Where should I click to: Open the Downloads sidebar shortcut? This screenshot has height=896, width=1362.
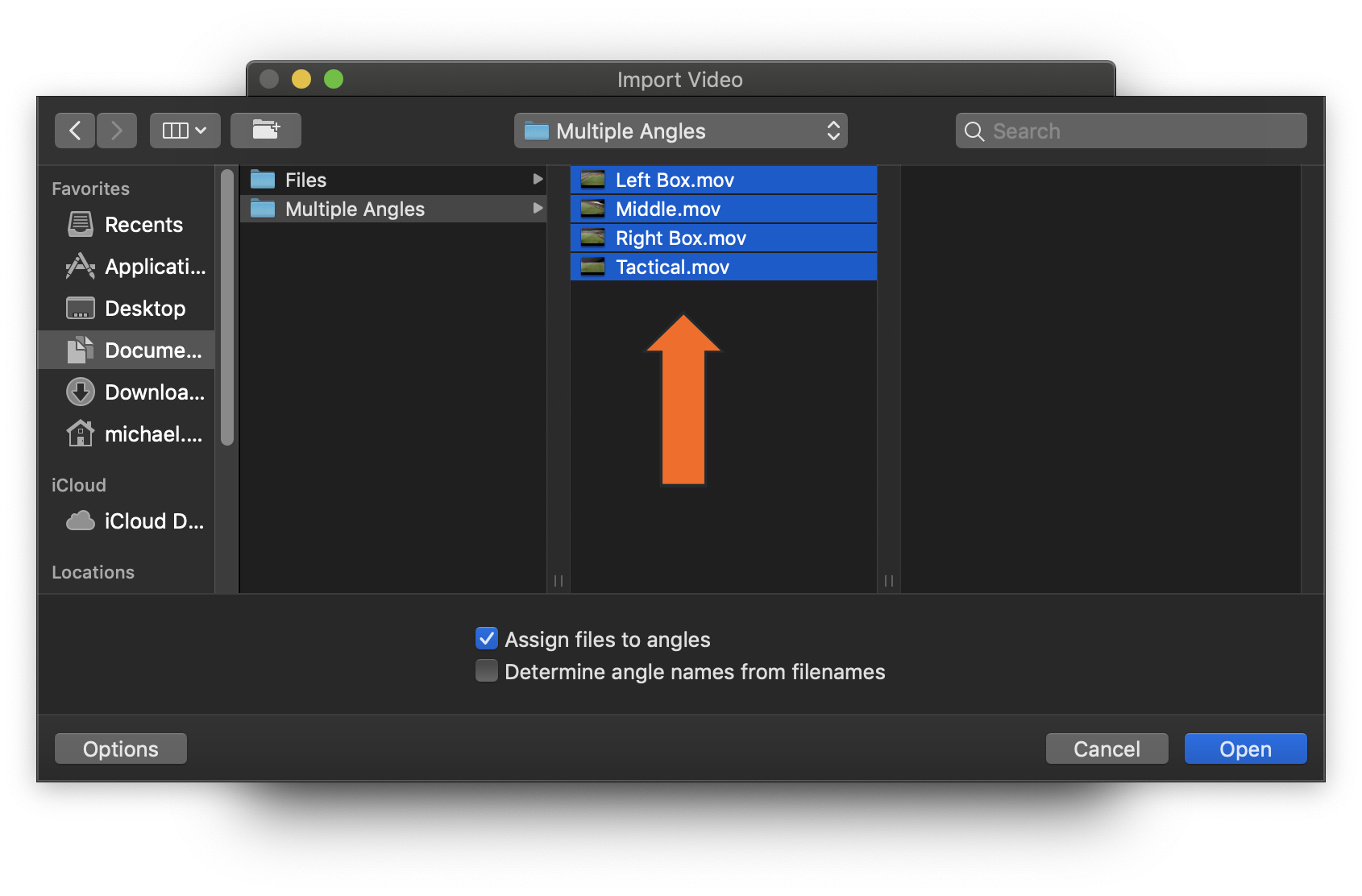pyautogui.click(x=145, y=392)
